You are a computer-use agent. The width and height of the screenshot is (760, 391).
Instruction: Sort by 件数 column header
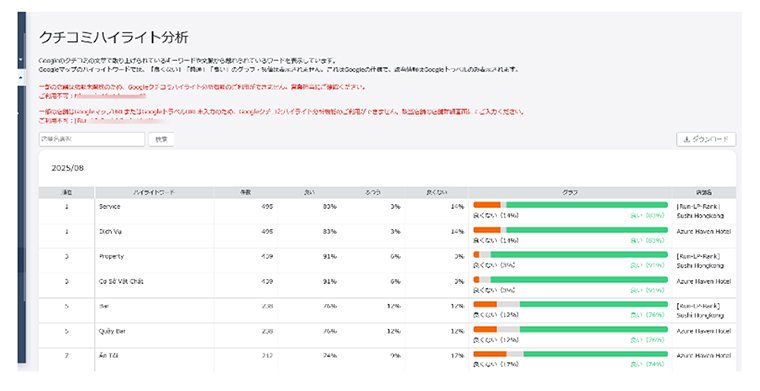click(246, 192)
